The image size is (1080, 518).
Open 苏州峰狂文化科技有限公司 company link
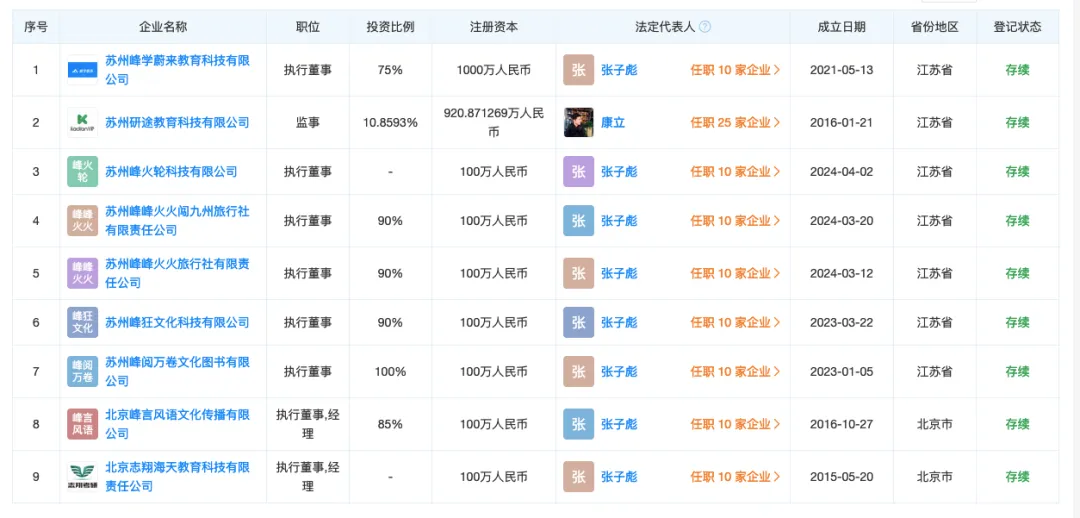click(177, 322)
